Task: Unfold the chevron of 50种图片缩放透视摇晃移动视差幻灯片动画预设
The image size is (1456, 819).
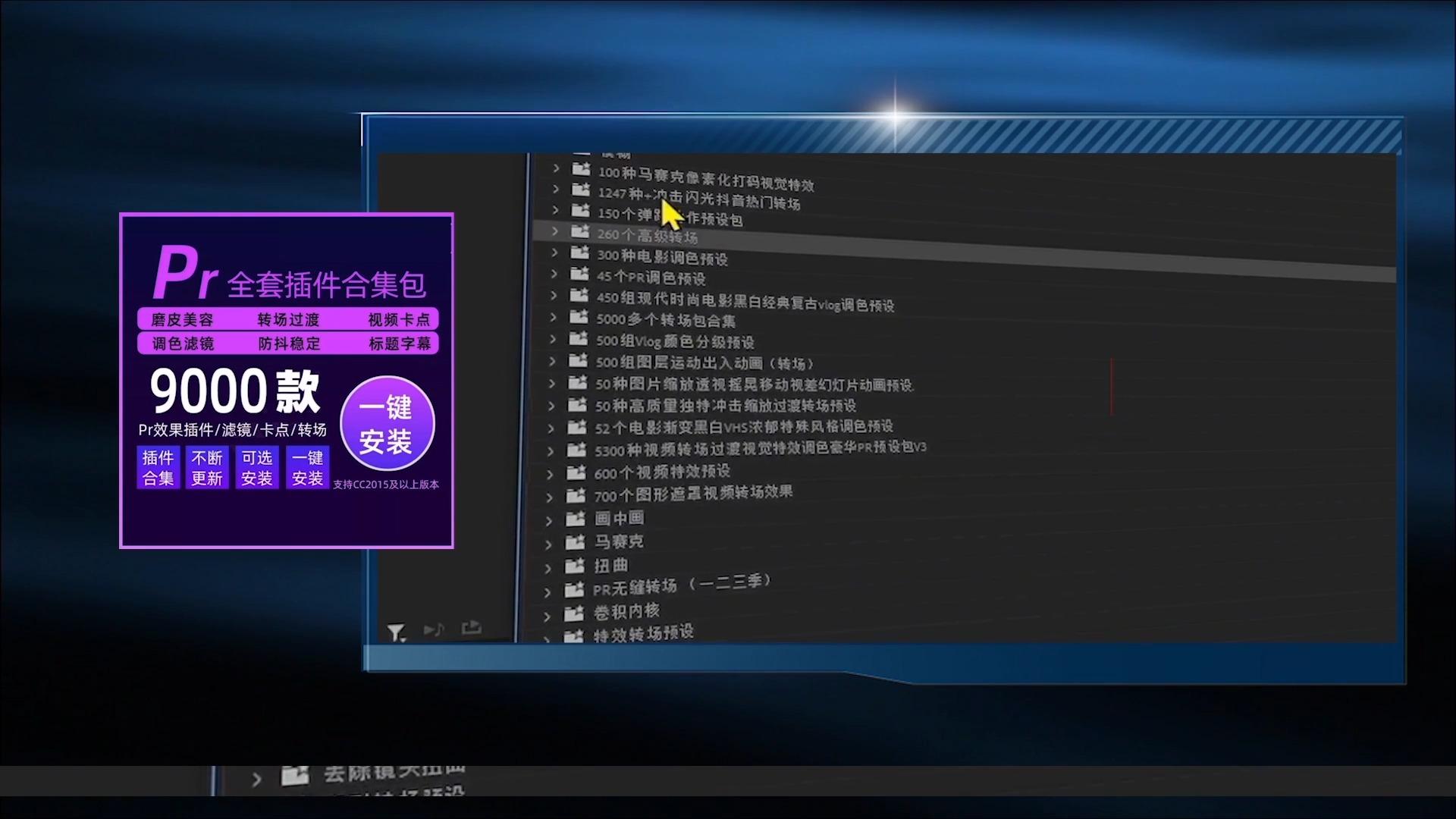Action: (x=552, y=384)
